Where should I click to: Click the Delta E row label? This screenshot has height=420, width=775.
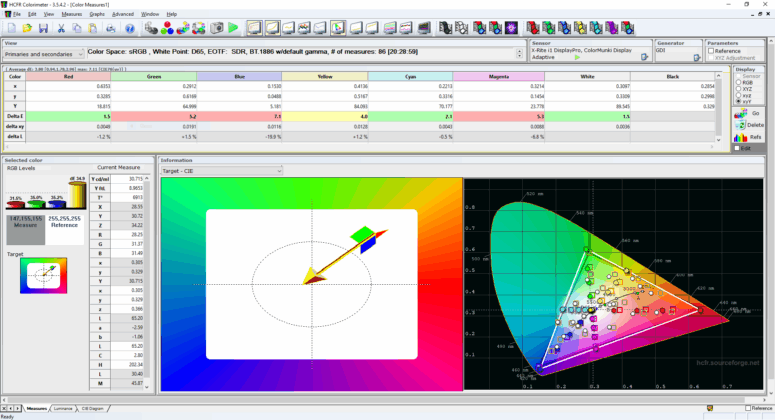pos(15,116)
